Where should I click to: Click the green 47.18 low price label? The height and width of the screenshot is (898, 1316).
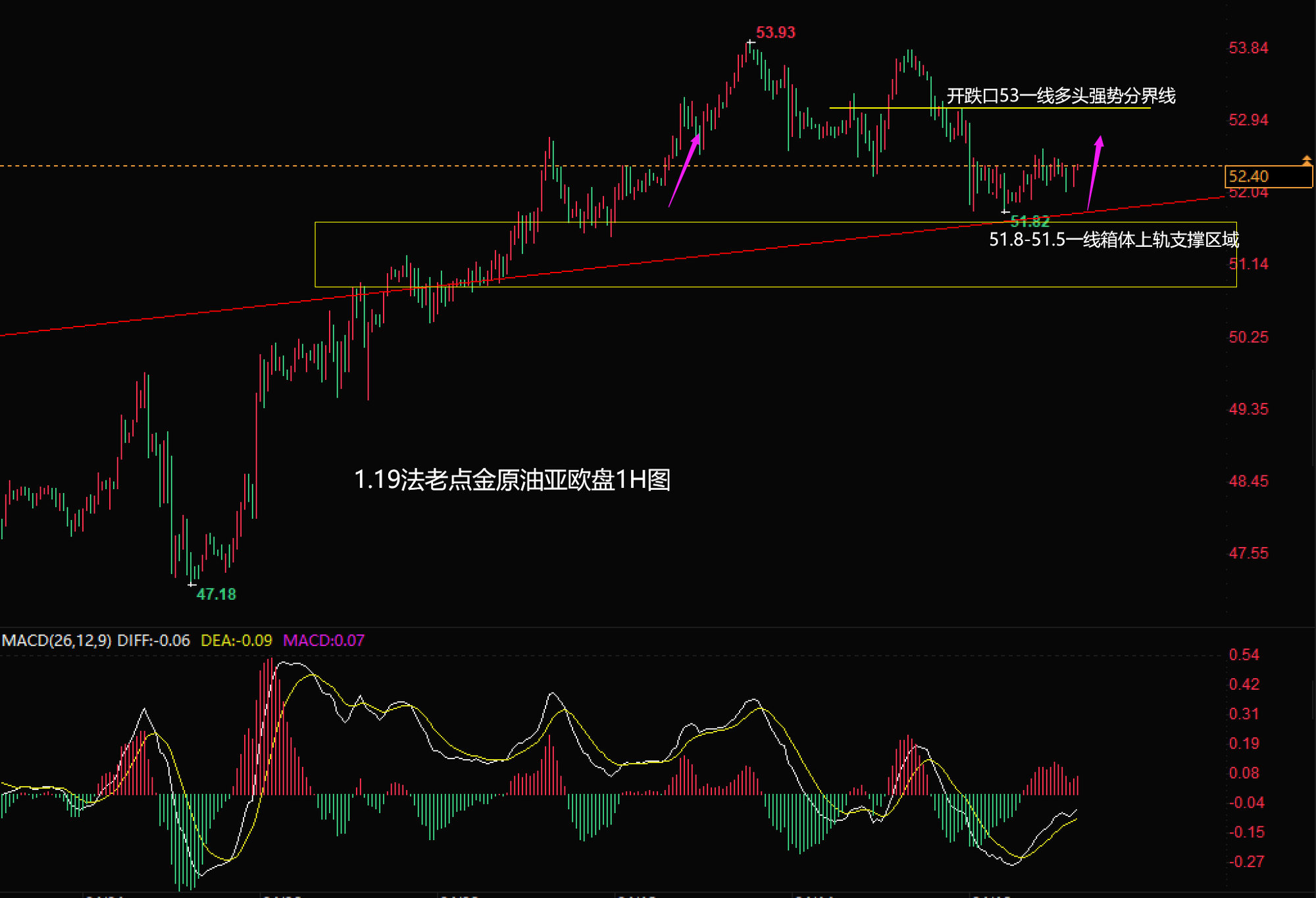(216, 594)
